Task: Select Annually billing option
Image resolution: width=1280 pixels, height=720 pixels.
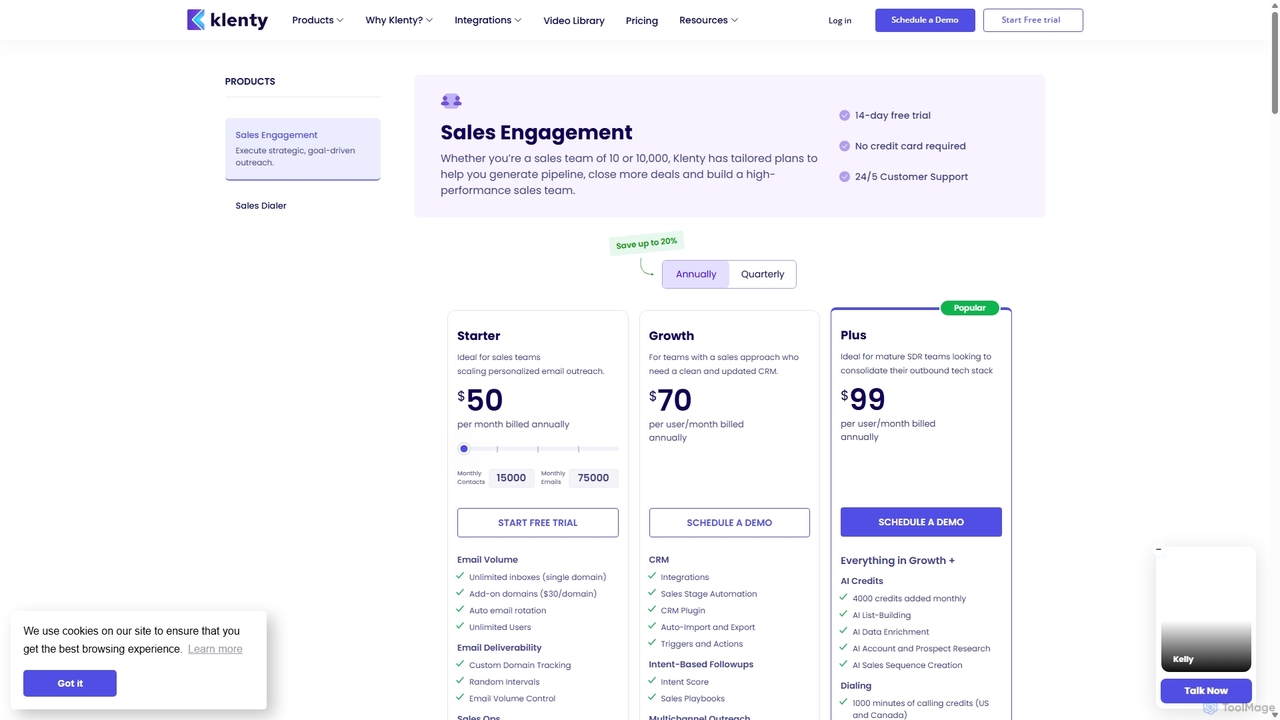Action: click(x=696, y=274)
